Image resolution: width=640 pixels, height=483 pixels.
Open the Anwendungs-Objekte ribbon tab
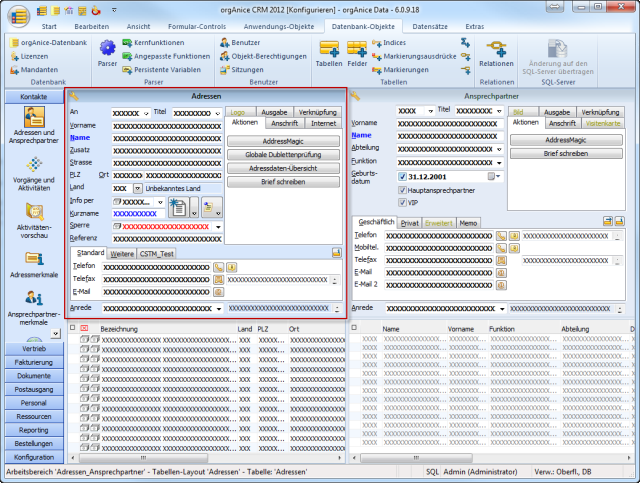[x=279, y=27]
